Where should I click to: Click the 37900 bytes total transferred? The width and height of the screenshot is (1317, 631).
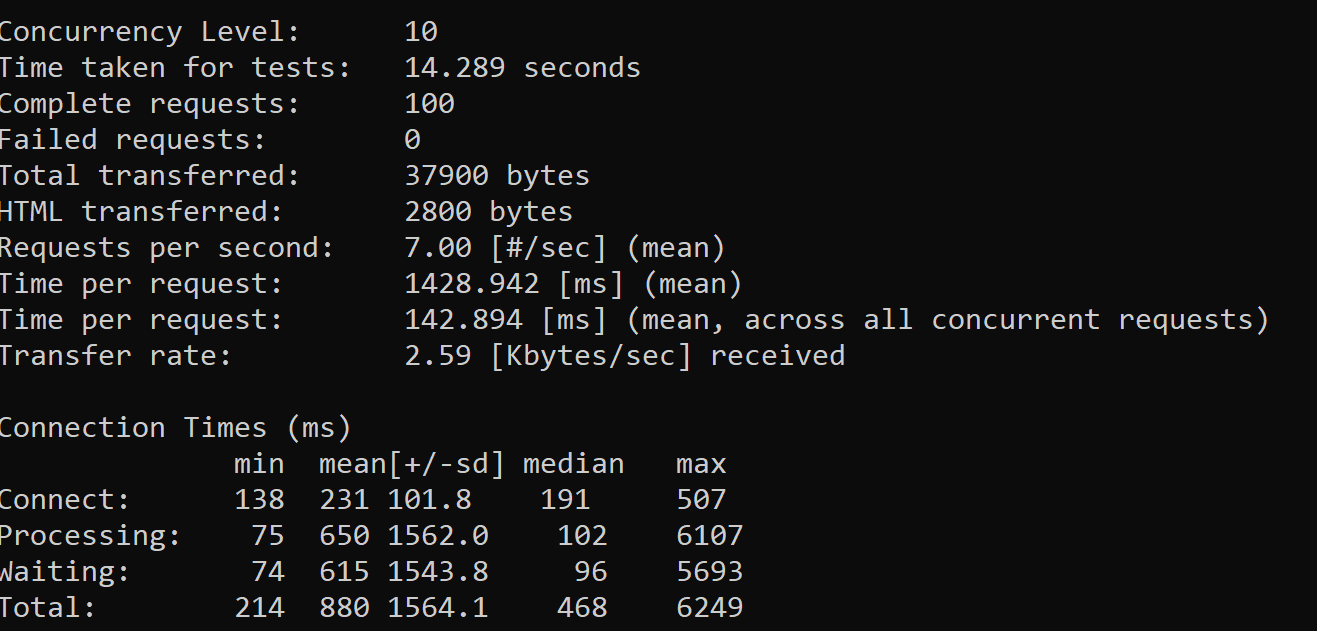click(x=497, y=176)
